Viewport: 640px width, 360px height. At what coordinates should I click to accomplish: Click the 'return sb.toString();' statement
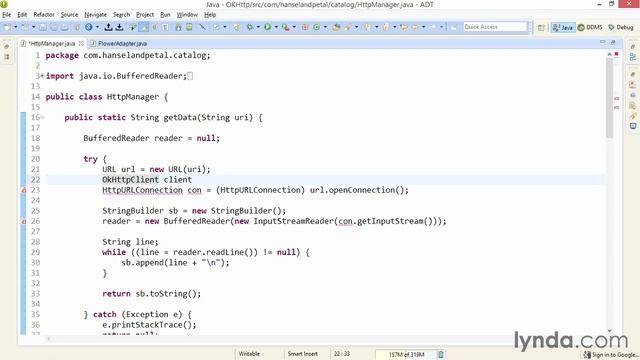(x=151, y=294)
